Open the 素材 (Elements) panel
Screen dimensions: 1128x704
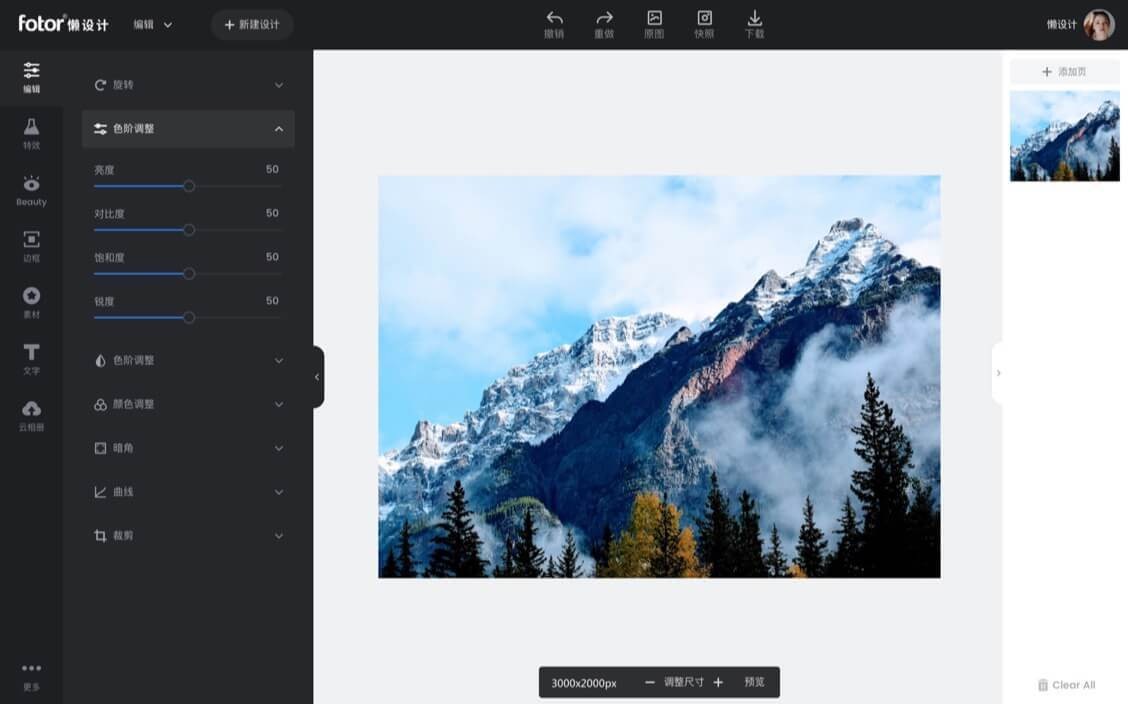(31, 302)
